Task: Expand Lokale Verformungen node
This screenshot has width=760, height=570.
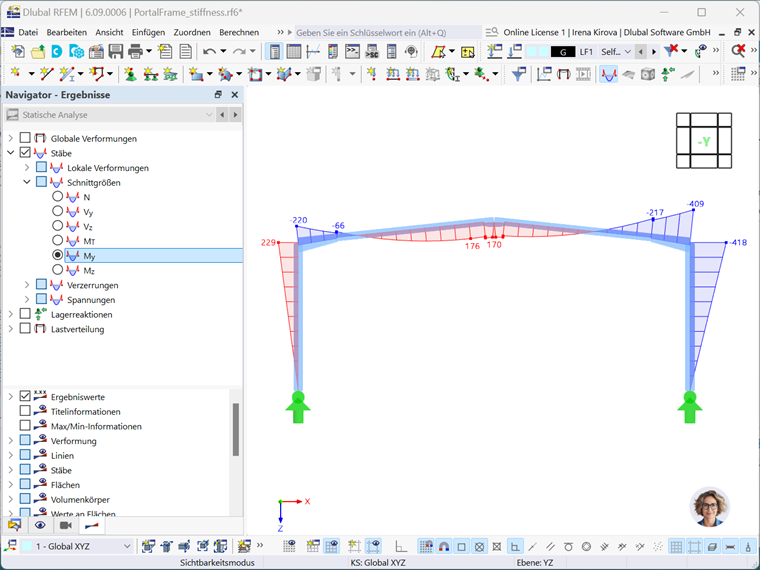Action: tap(27, 167)
